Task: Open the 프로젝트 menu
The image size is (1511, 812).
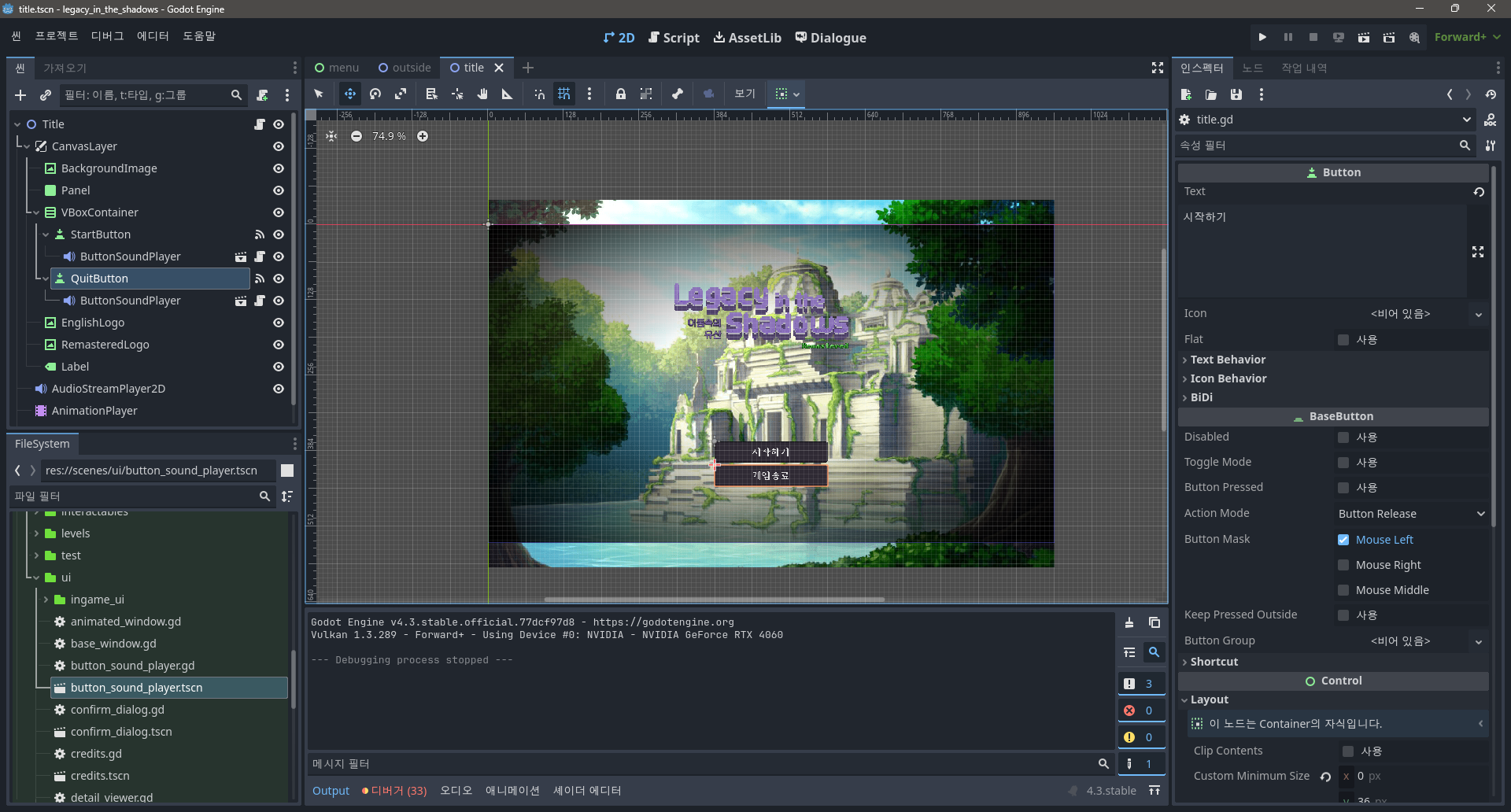Action: [x=57, y=36]
